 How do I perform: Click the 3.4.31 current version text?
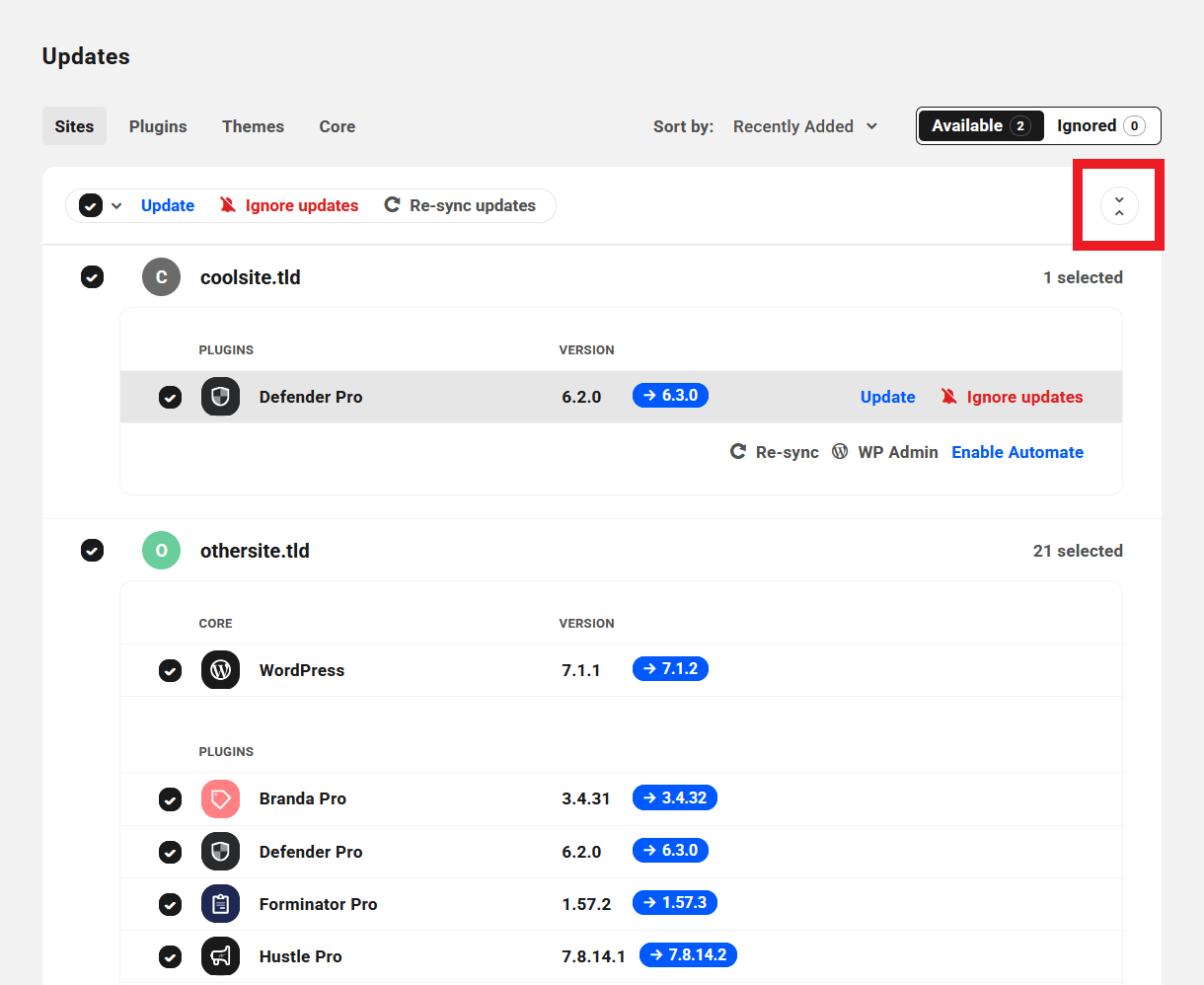586,798
